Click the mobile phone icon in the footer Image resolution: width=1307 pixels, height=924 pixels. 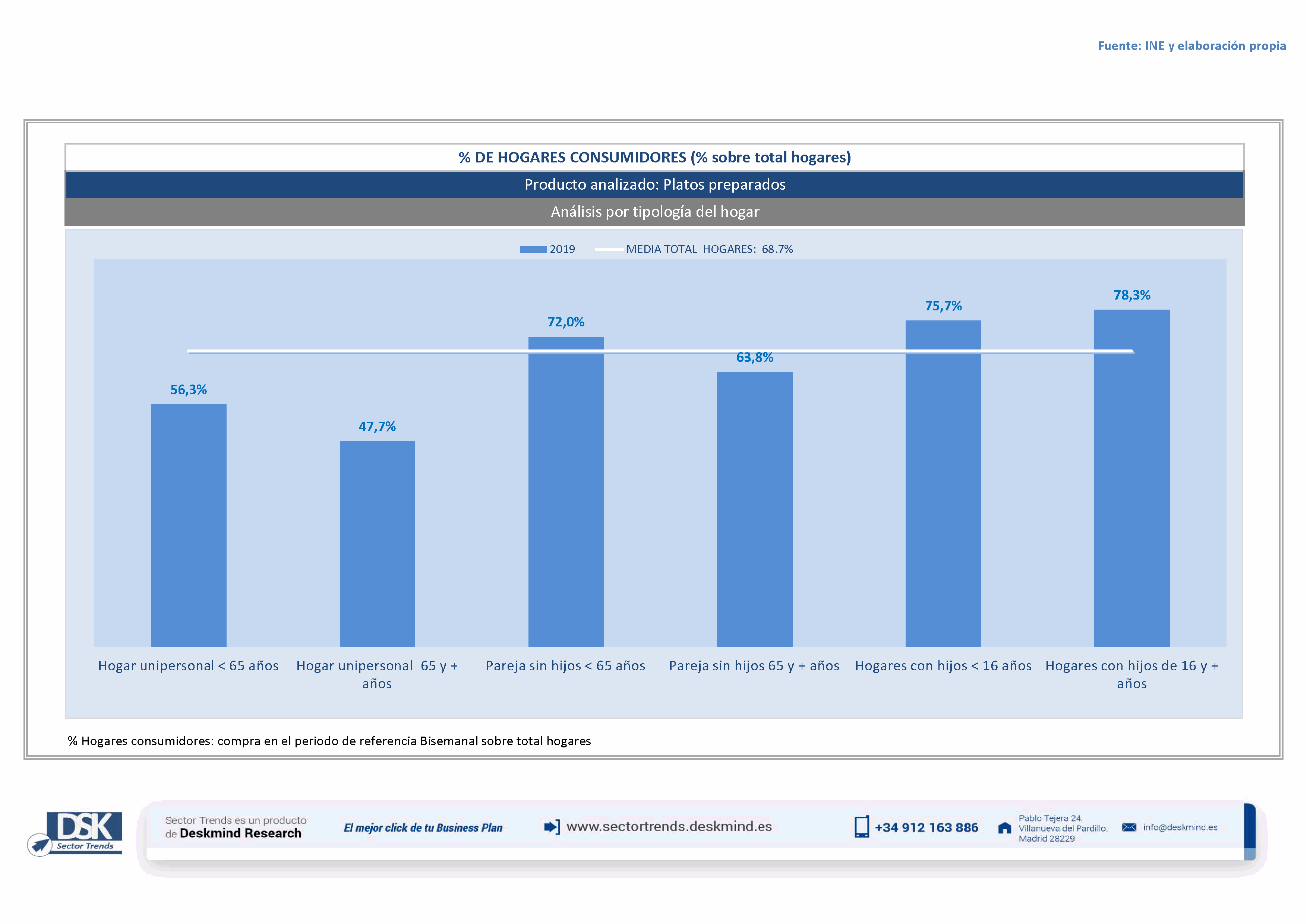click(861, 827)
